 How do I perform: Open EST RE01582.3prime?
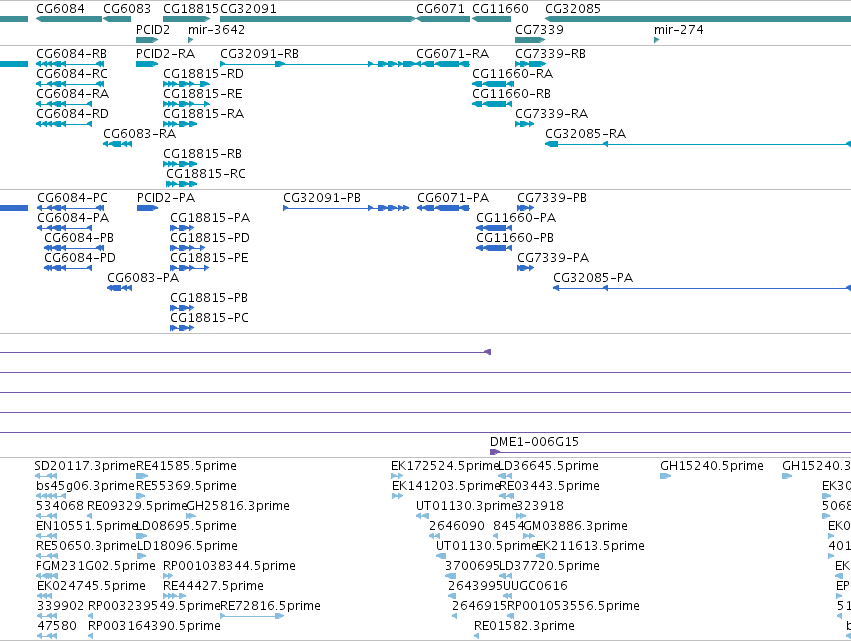524,626
